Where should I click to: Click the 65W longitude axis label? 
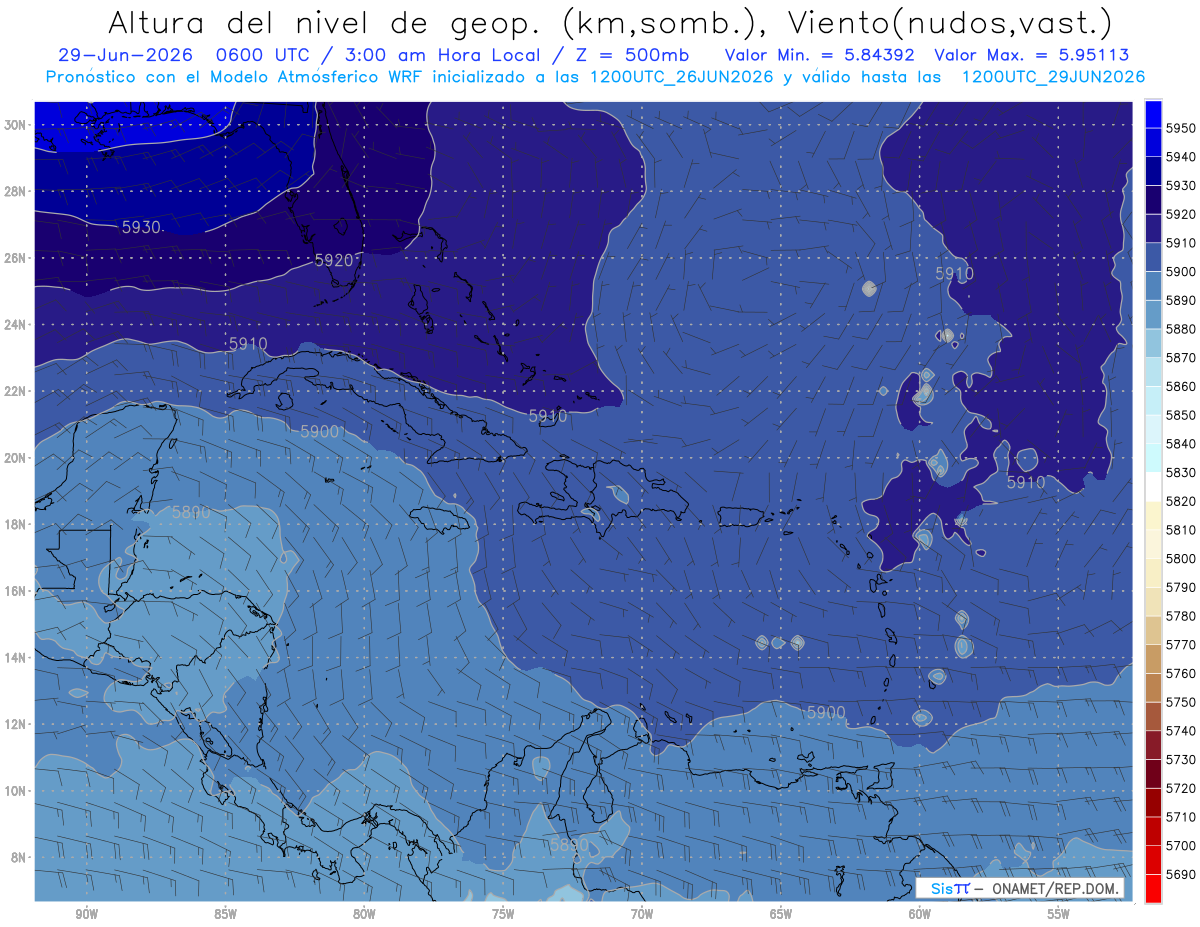pos(781,914)
